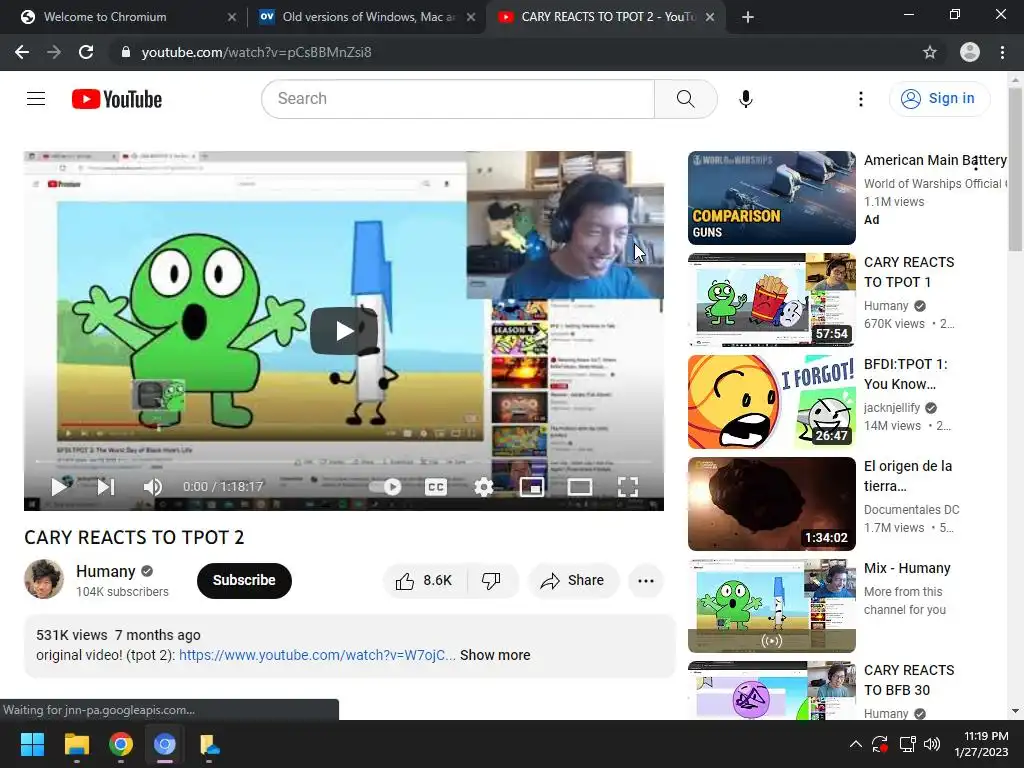Screen dimensions: 1024x768
Task: Dislike the video with thumbs down
Action: coord(491,581)
